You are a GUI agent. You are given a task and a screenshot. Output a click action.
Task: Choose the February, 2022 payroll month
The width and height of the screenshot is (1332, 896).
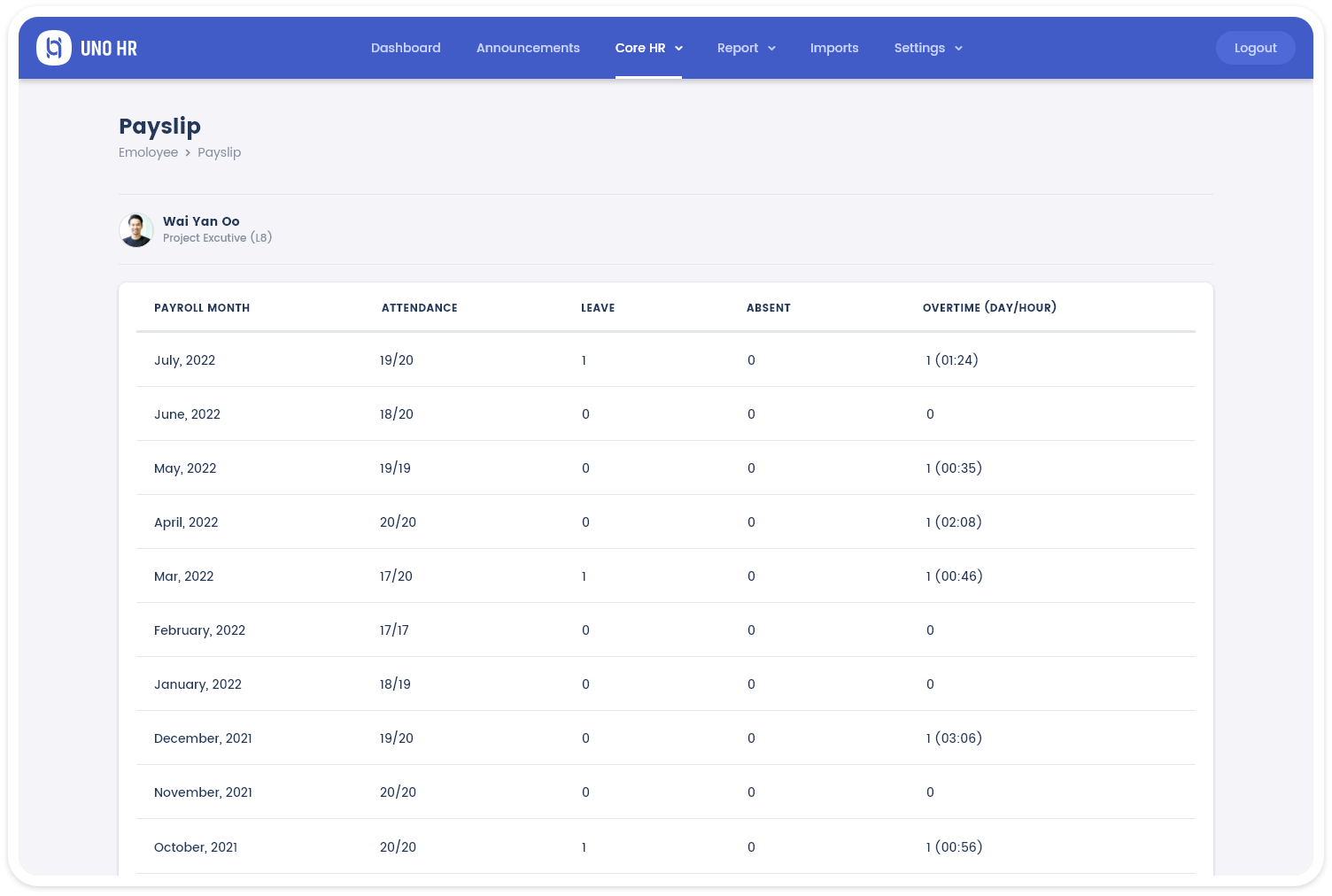click(x=199, y=630)
